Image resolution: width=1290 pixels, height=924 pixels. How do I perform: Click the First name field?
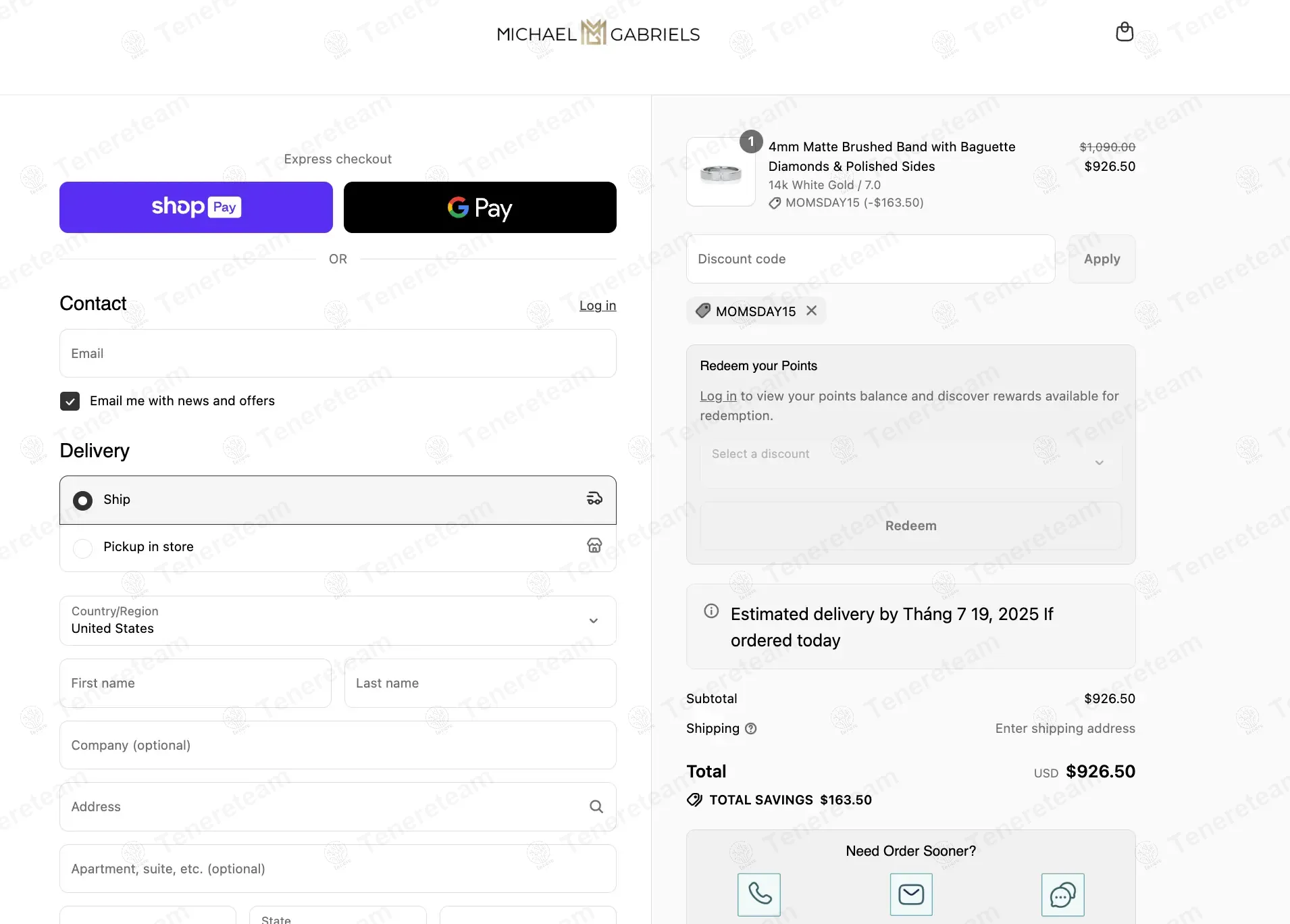(x=195, y=683)
